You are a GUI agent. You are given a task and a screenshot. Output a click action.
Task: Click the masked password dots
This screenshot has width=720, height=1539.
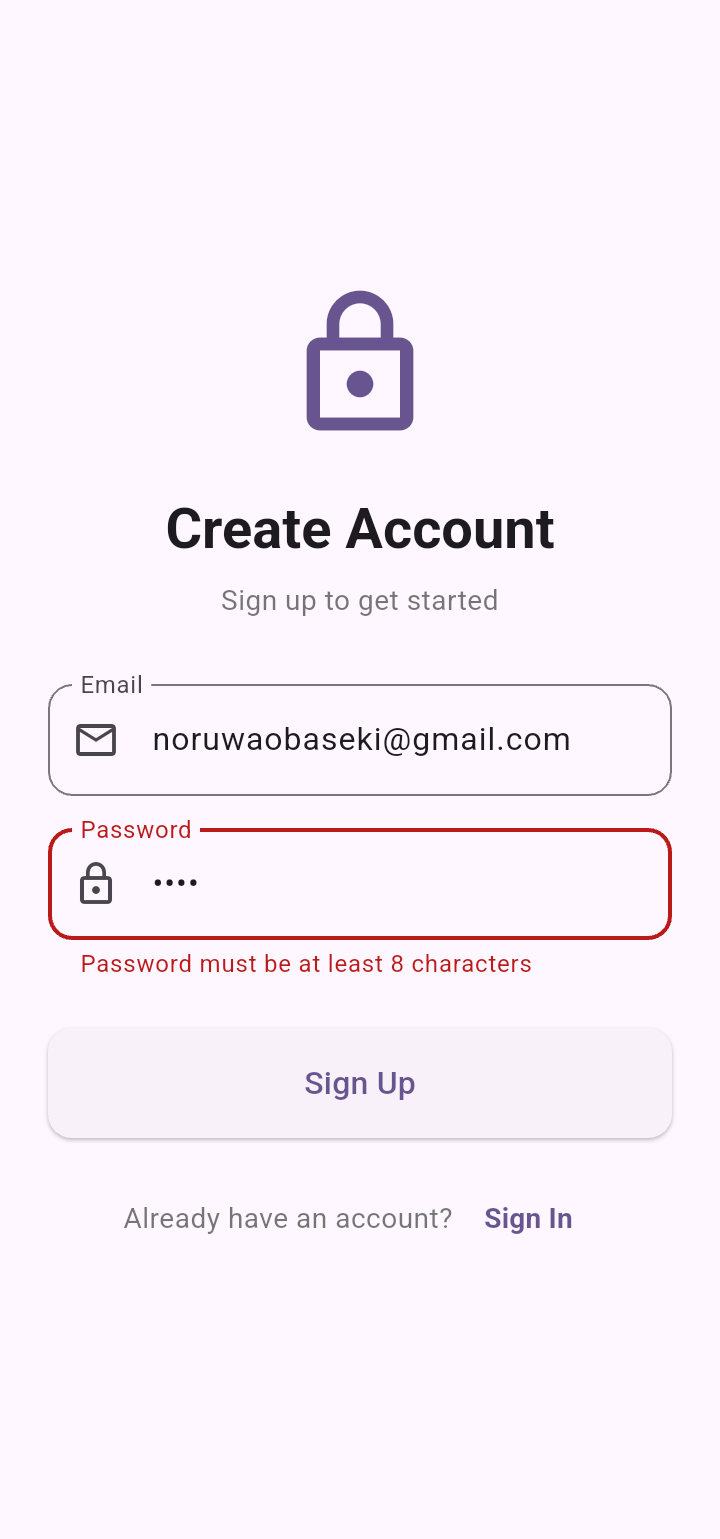point(175,884)
